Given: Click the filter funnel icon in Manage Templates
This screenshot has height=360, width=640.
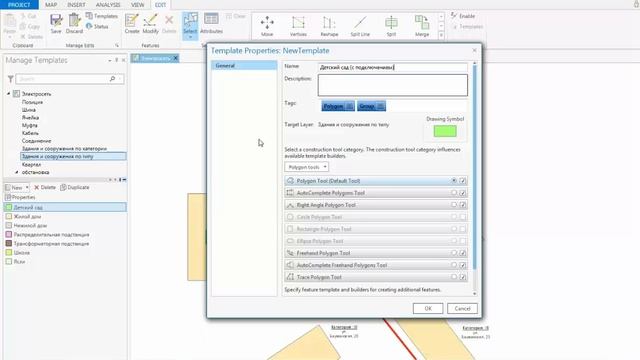Looking at the screenshot, I should (10, 79).
